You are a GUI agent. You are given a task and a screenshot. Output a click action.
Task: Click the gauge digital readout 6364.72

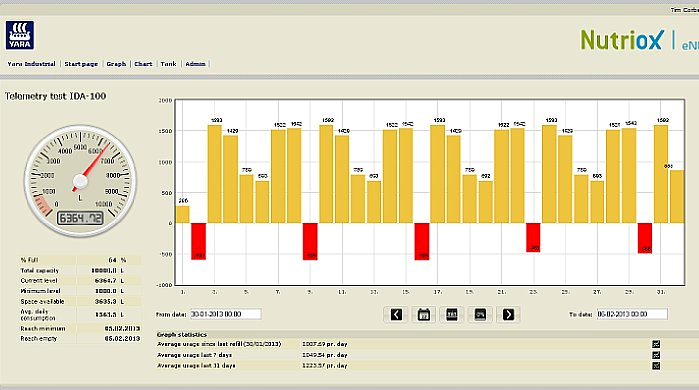[x=80, y=218]
